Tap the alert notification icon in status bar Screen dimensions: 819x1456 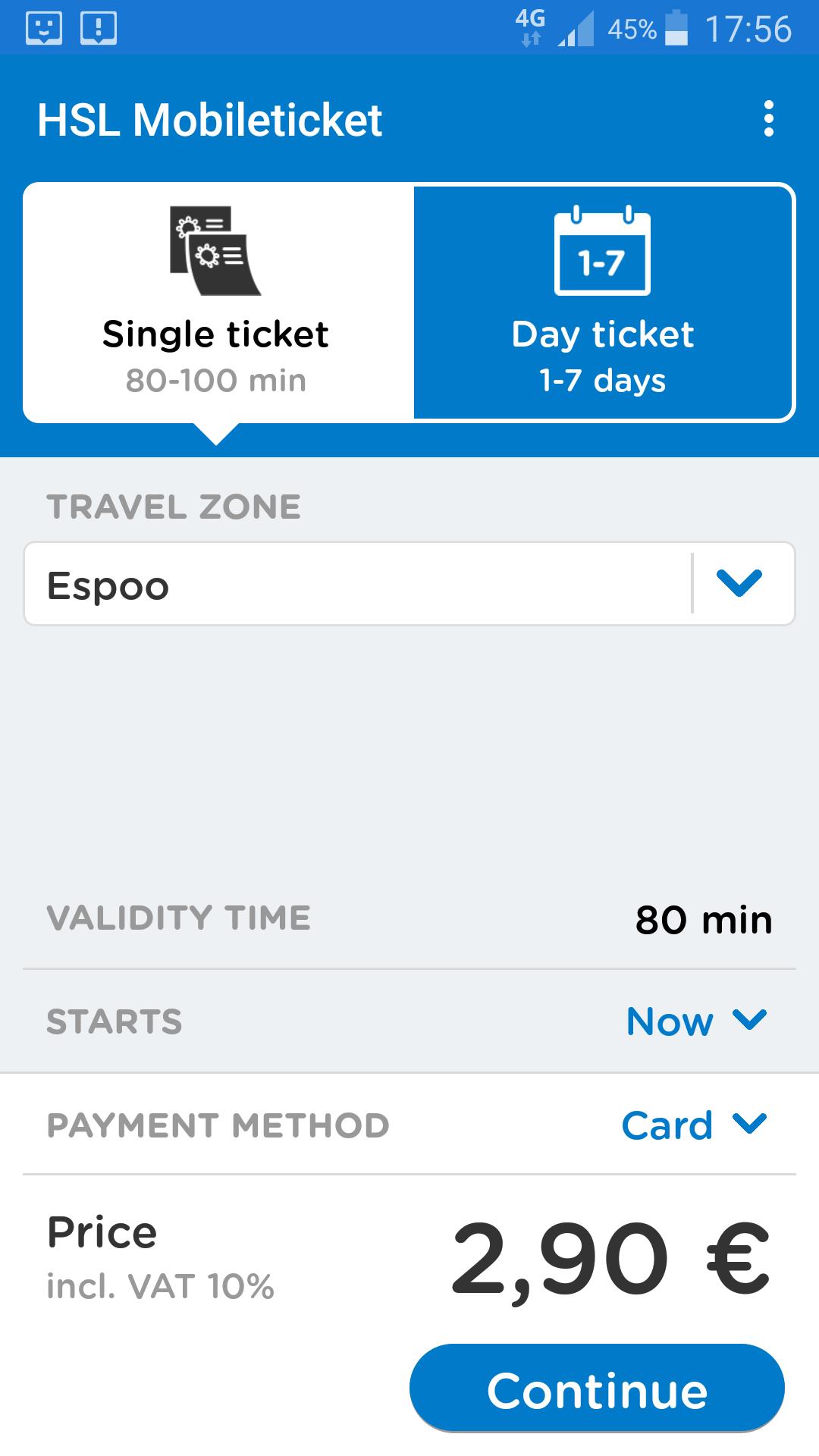click(99, 29)
